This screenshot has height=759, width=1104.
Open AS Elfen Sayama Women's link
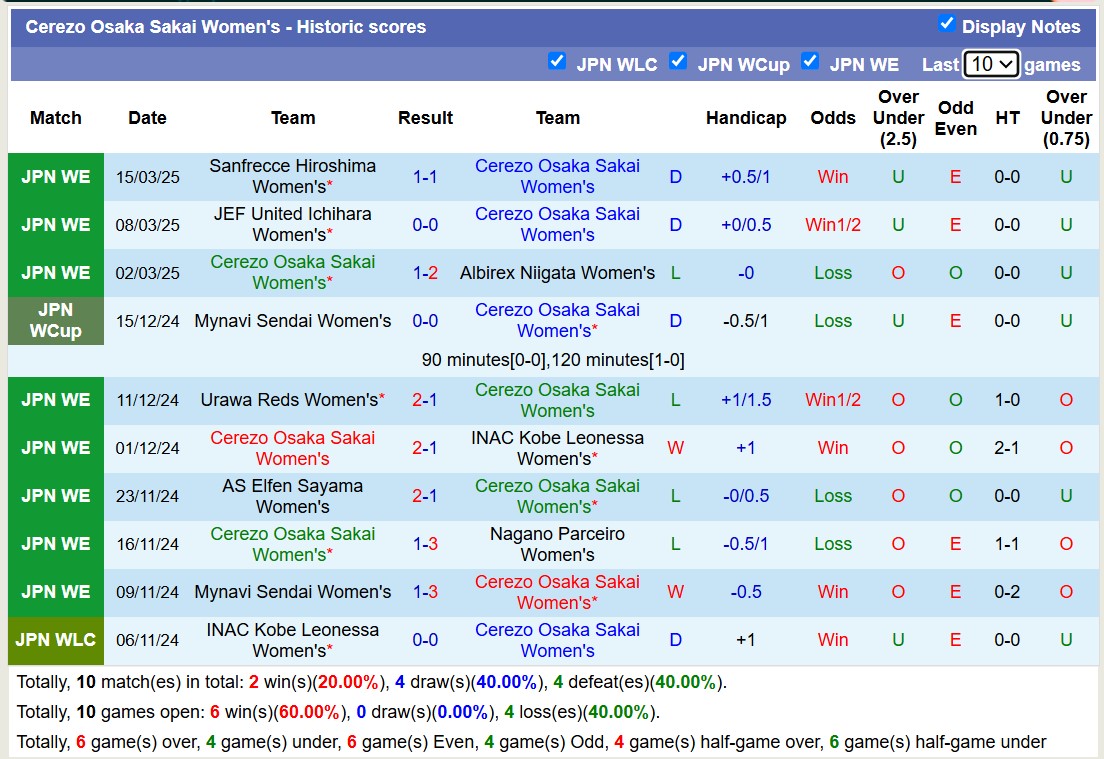click(x=292, y=496)
